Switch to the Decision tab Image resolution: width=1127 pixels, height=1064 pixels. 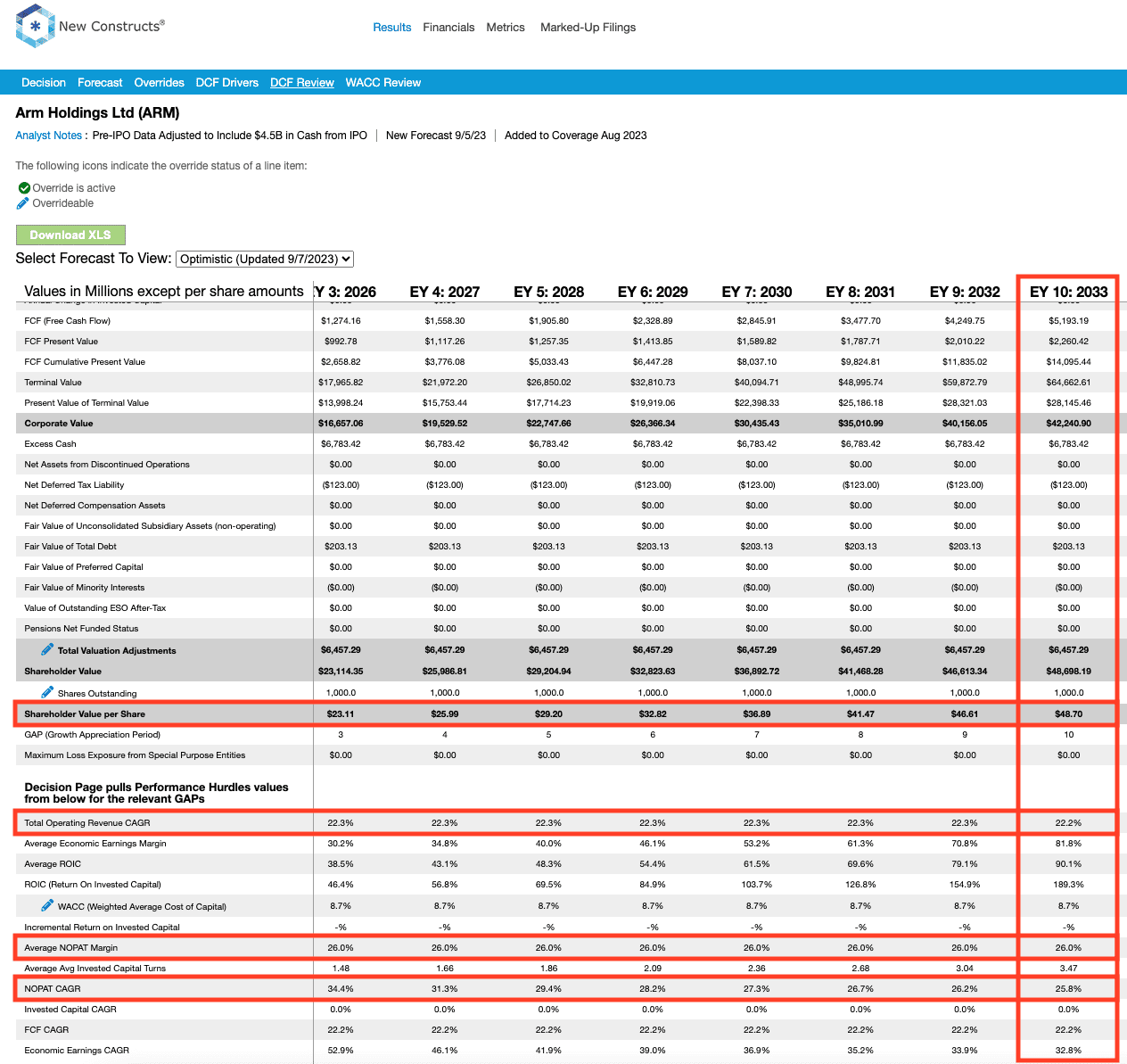pos(44,83)
